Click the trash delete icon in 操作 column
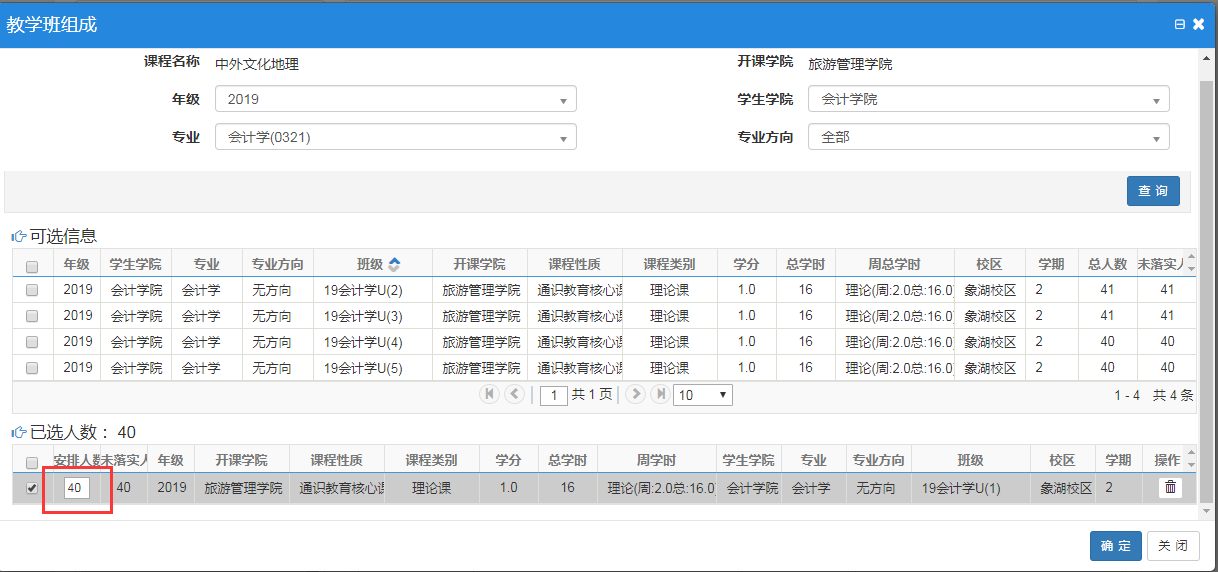Viewport: 1218px width, 572px height. pos(1170,488)
